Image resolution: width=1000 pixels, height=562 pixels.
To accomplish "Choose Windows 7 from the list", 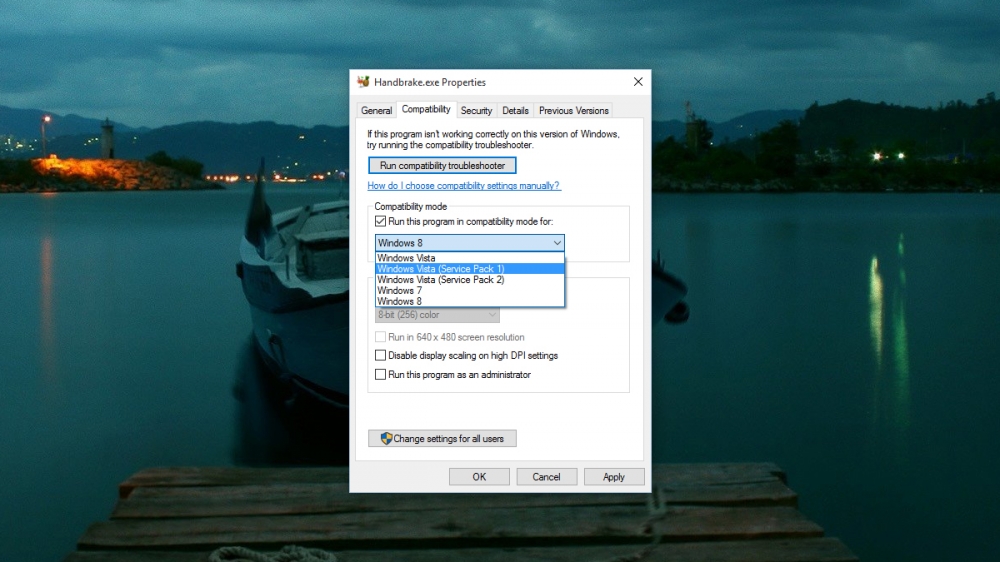I will pos(400,290).
